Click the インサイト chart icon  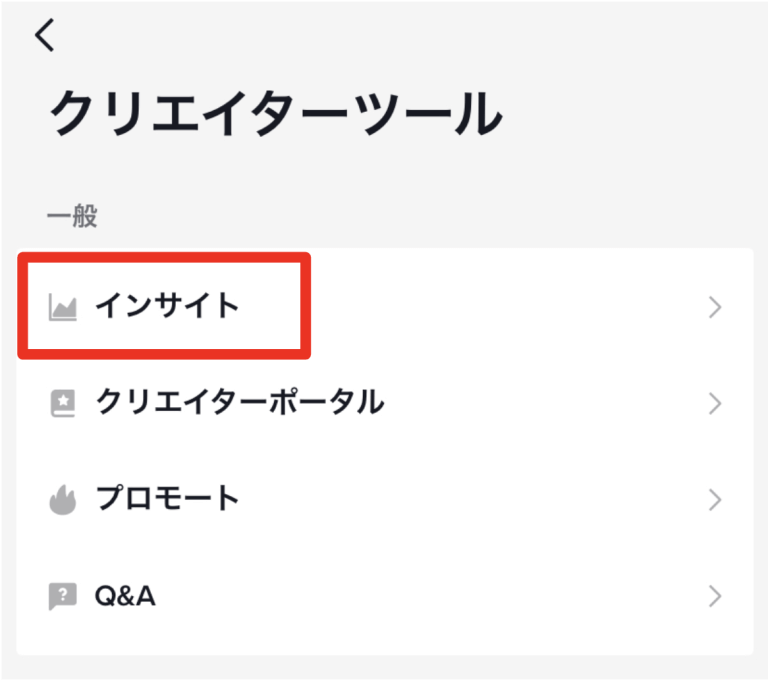63,307
